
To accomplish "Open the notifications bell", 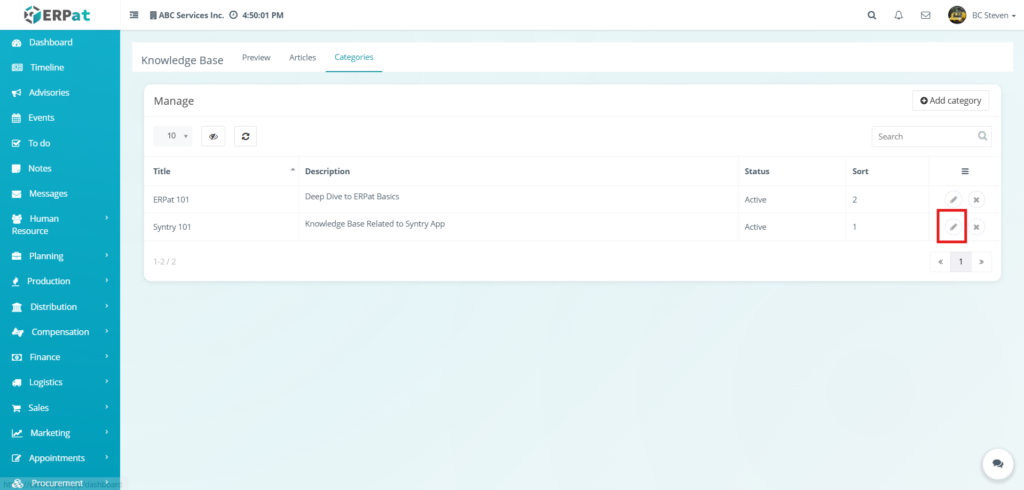I will [898, 15].
